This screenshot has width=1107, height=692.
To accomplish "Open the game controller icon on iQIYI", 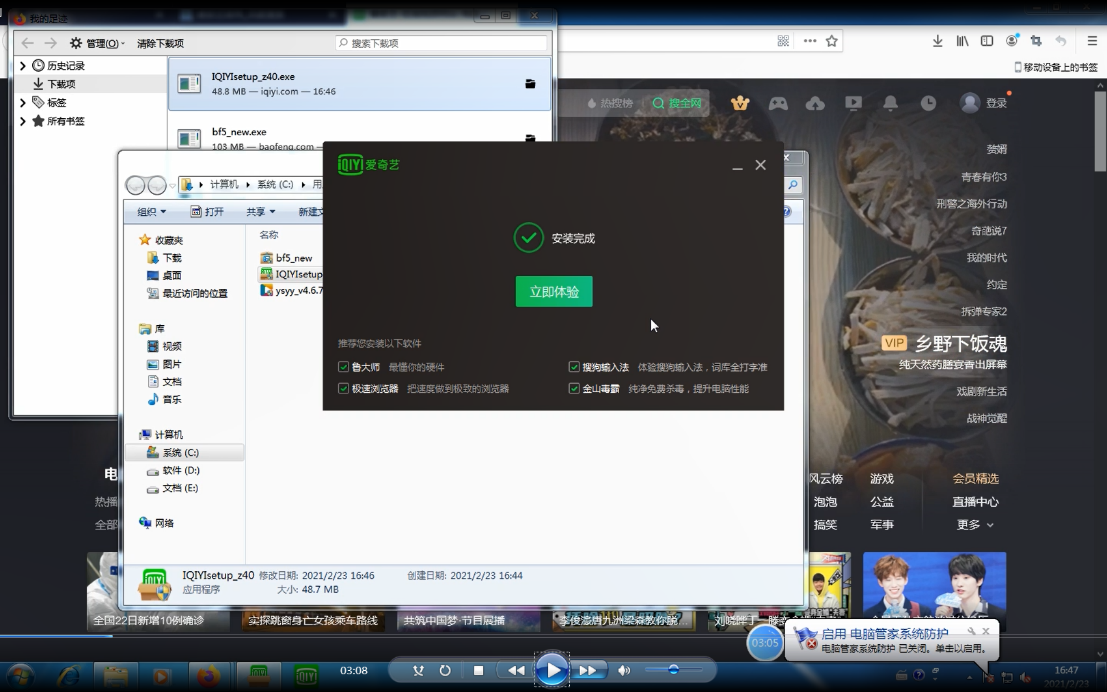I will tap(778, 103).
